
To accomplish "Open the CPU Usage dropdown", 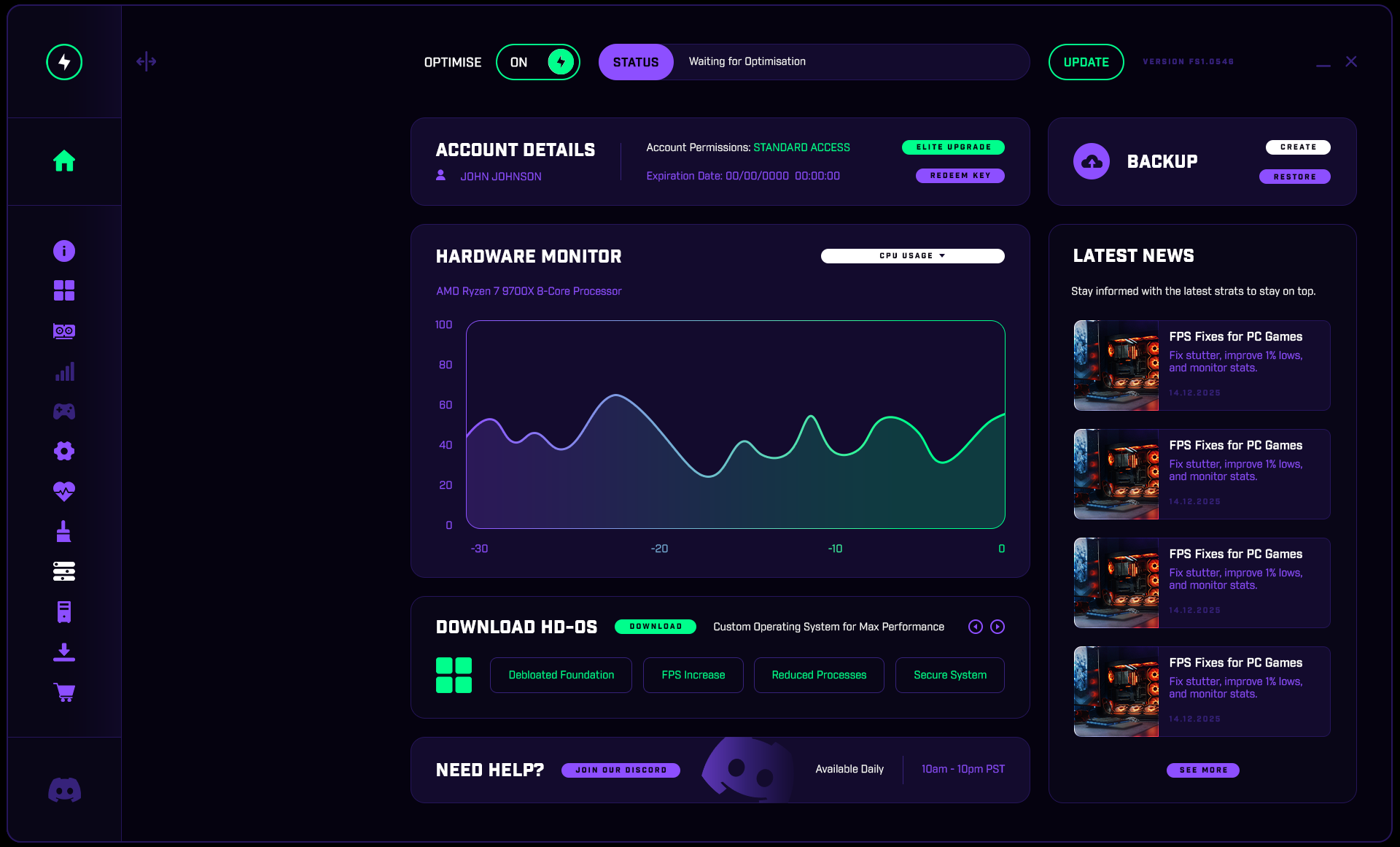I will click(912, 256).
